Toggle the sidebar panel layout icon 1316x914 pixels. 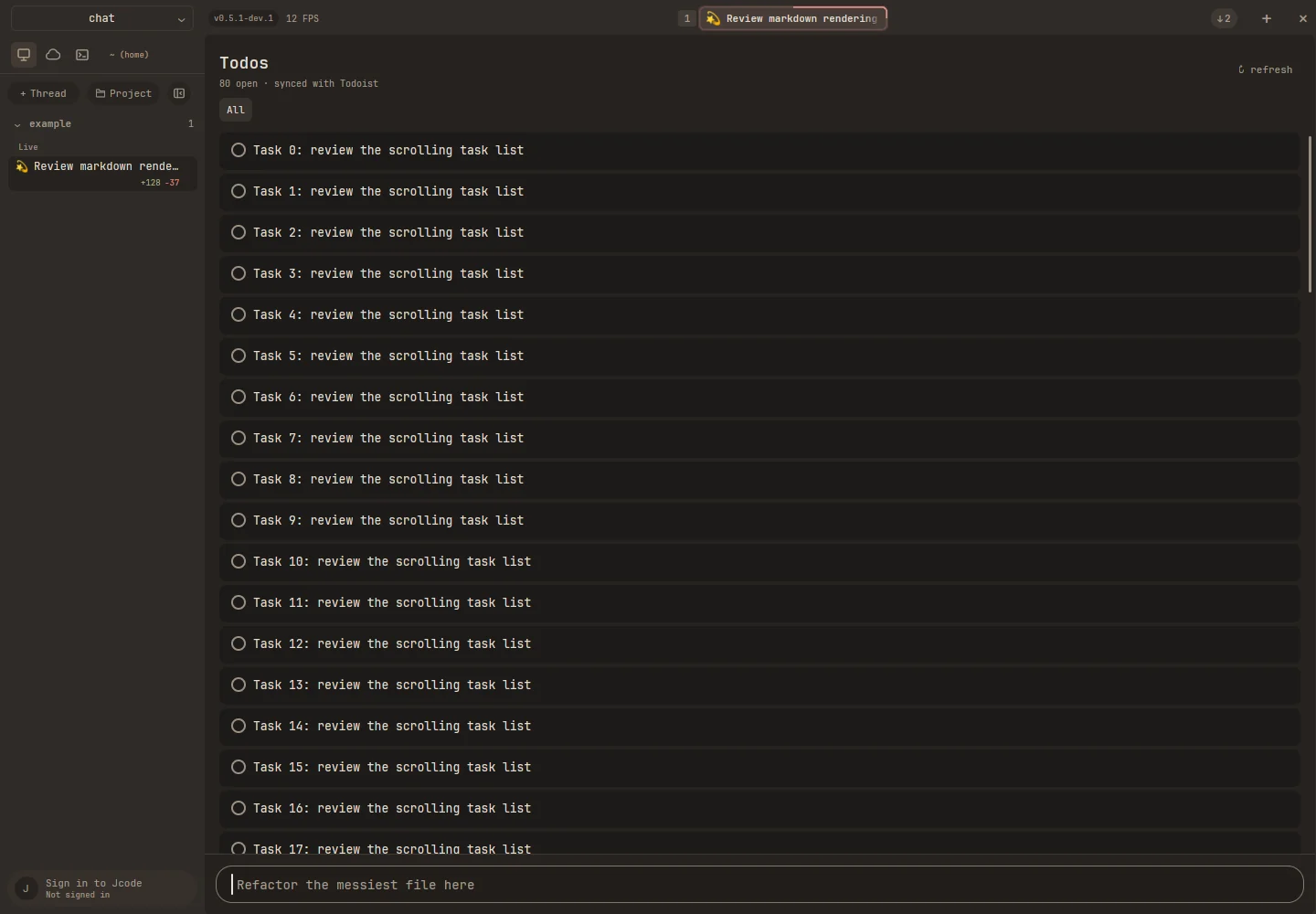[x=179, y=93]
